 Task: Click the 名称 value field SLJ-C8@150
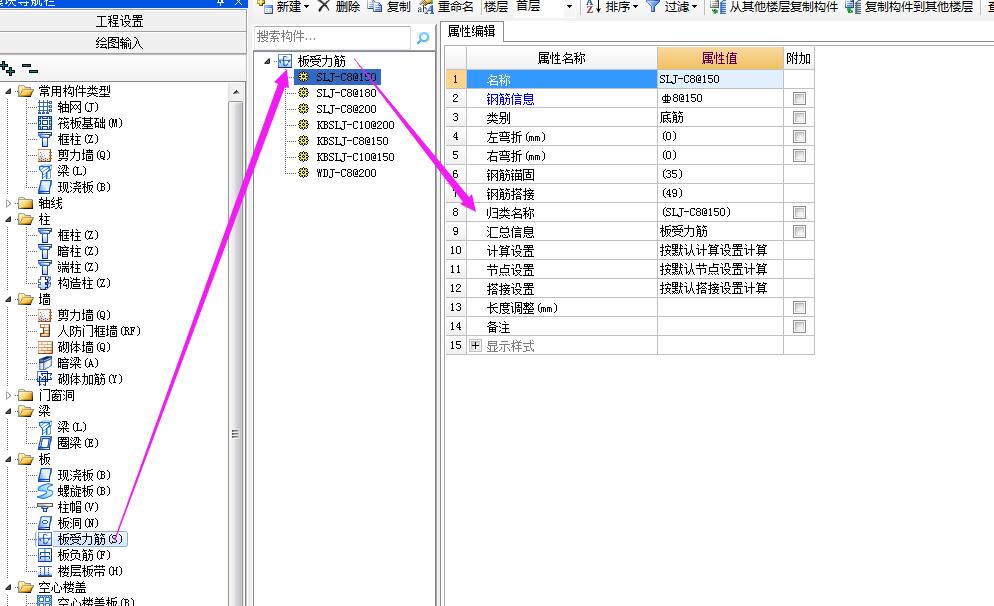click(x=720, y=79)
